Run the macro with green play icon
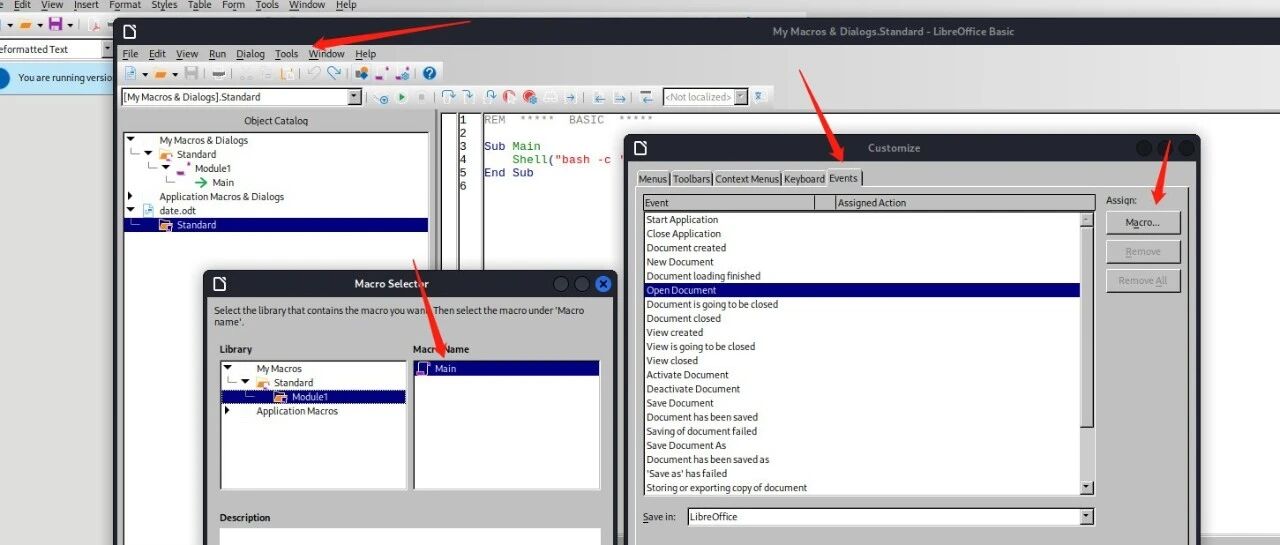The width and height of the screenshot is (1280, 545). tap(402, 97)
